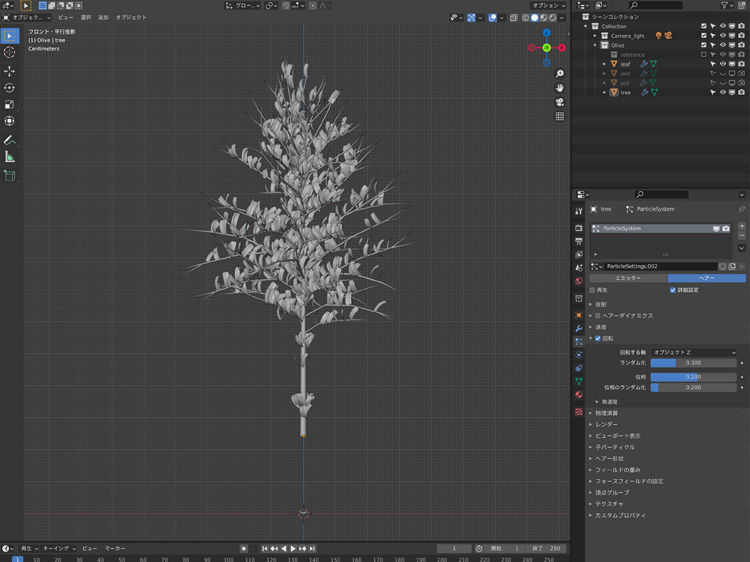
Task: Add a new particle system slot with plus
Action: pyautogui.click(x=742, y=228)
